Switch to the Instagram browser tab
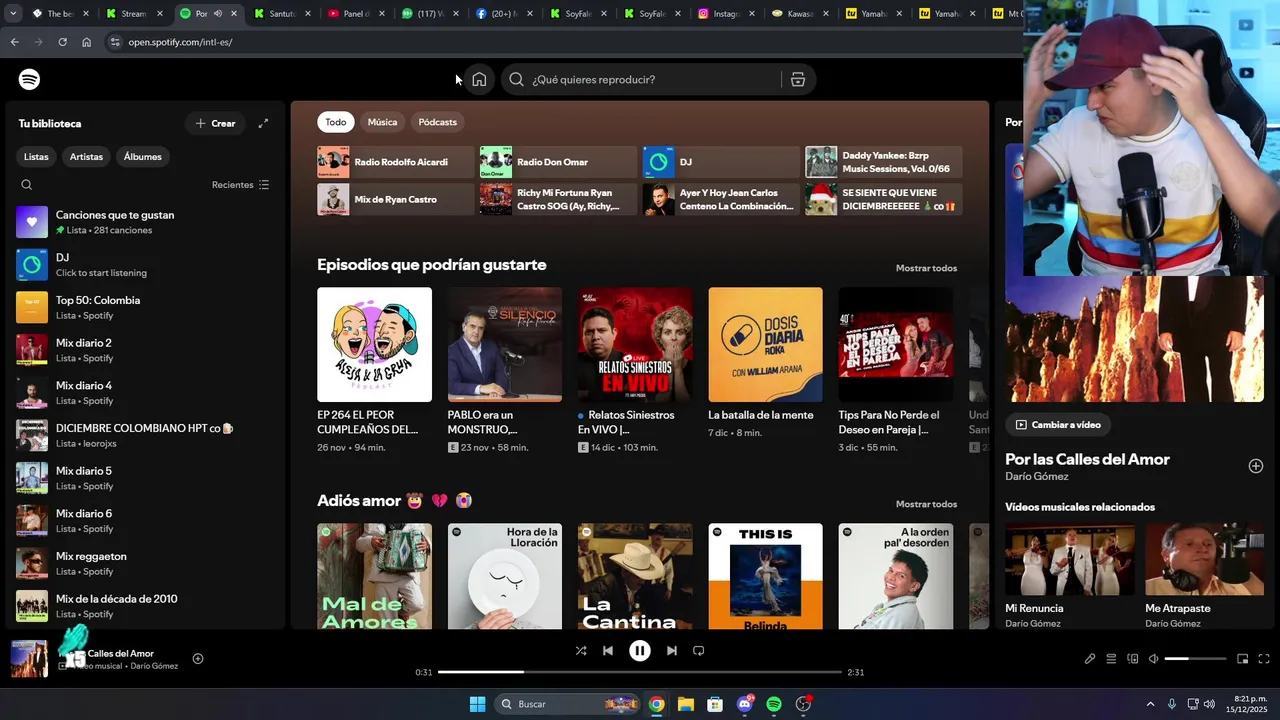This screenshot has width=1280, height=720. click(x=726, y=14)
